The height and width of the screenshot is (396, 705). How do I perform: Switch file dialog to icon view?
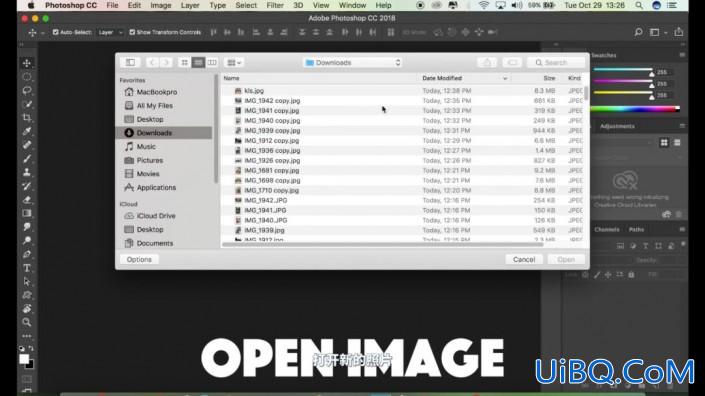184,62
